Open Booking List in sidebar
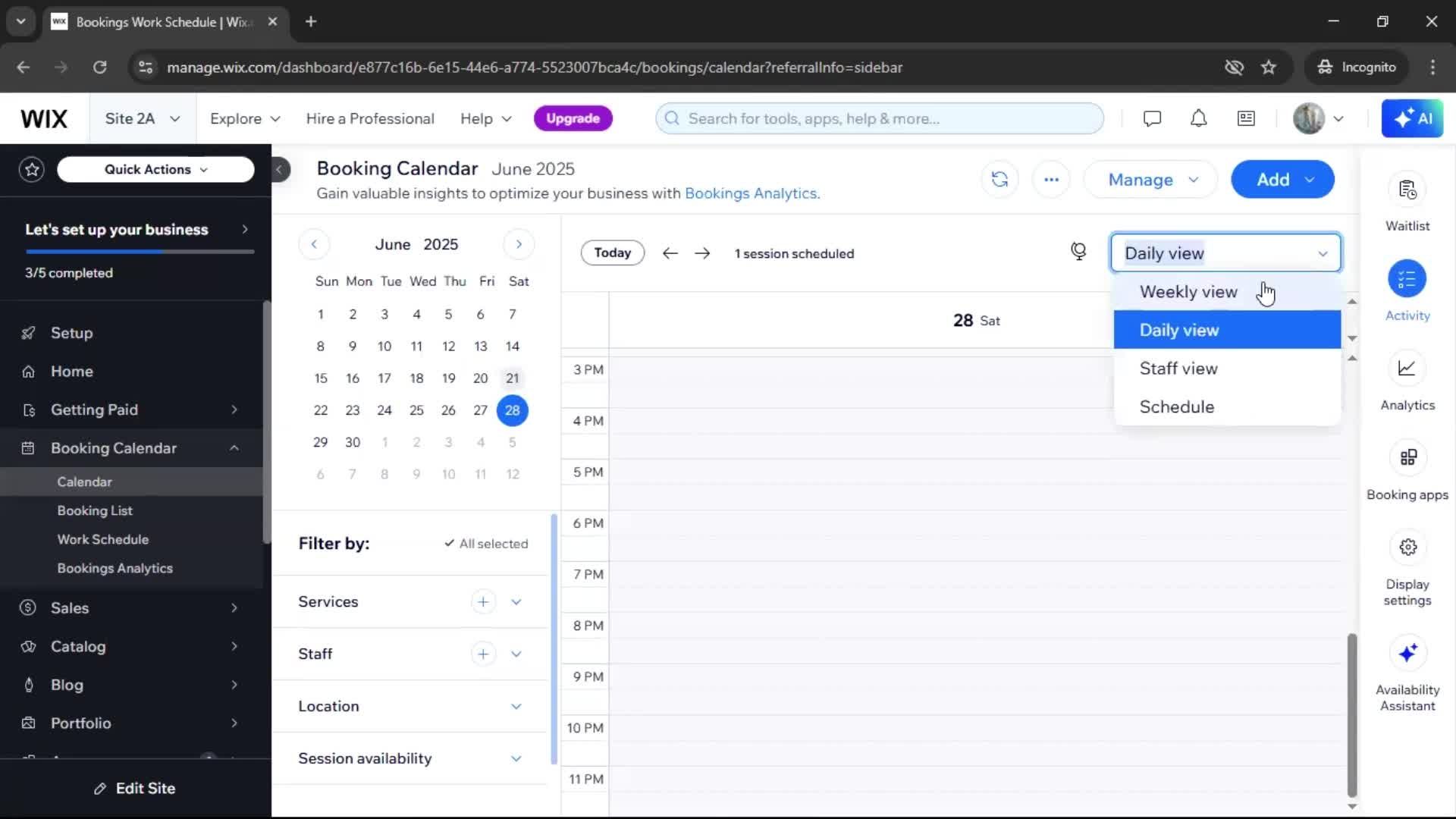The image size is (1456, 819). coord(95,511)
